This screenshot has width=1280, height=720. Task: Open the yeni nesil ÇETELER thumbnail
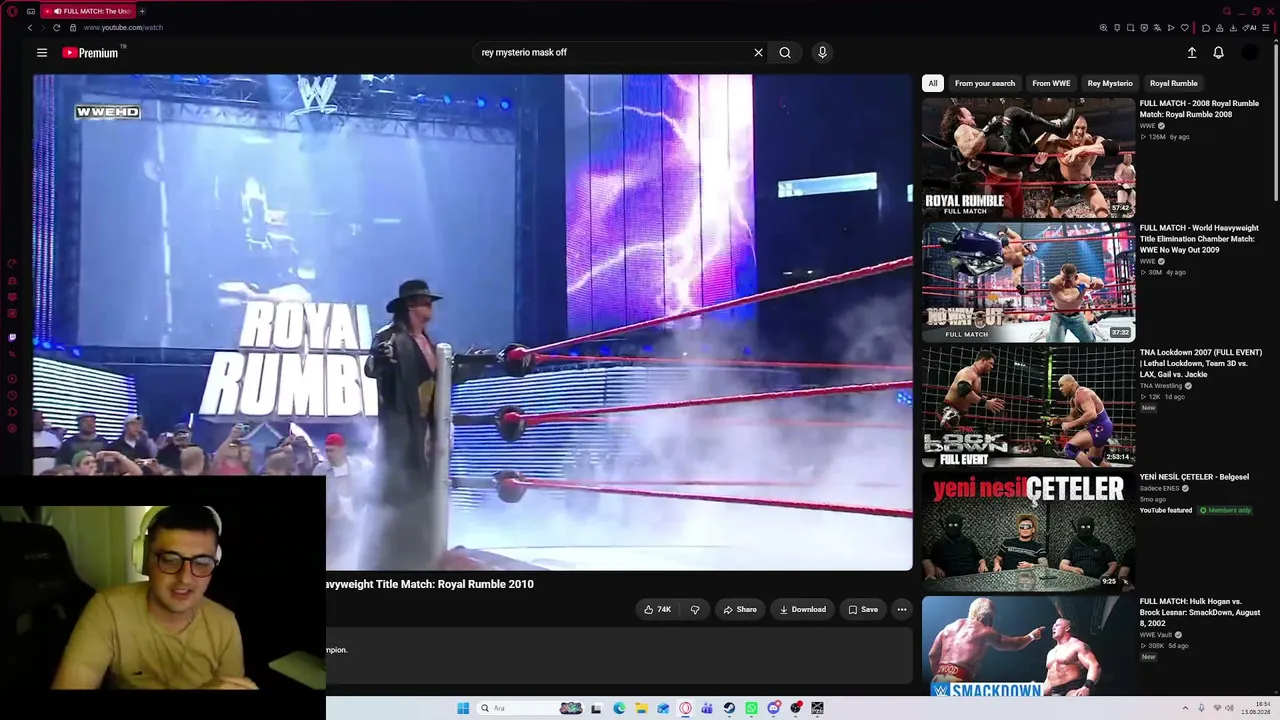tap(1028, 532)
